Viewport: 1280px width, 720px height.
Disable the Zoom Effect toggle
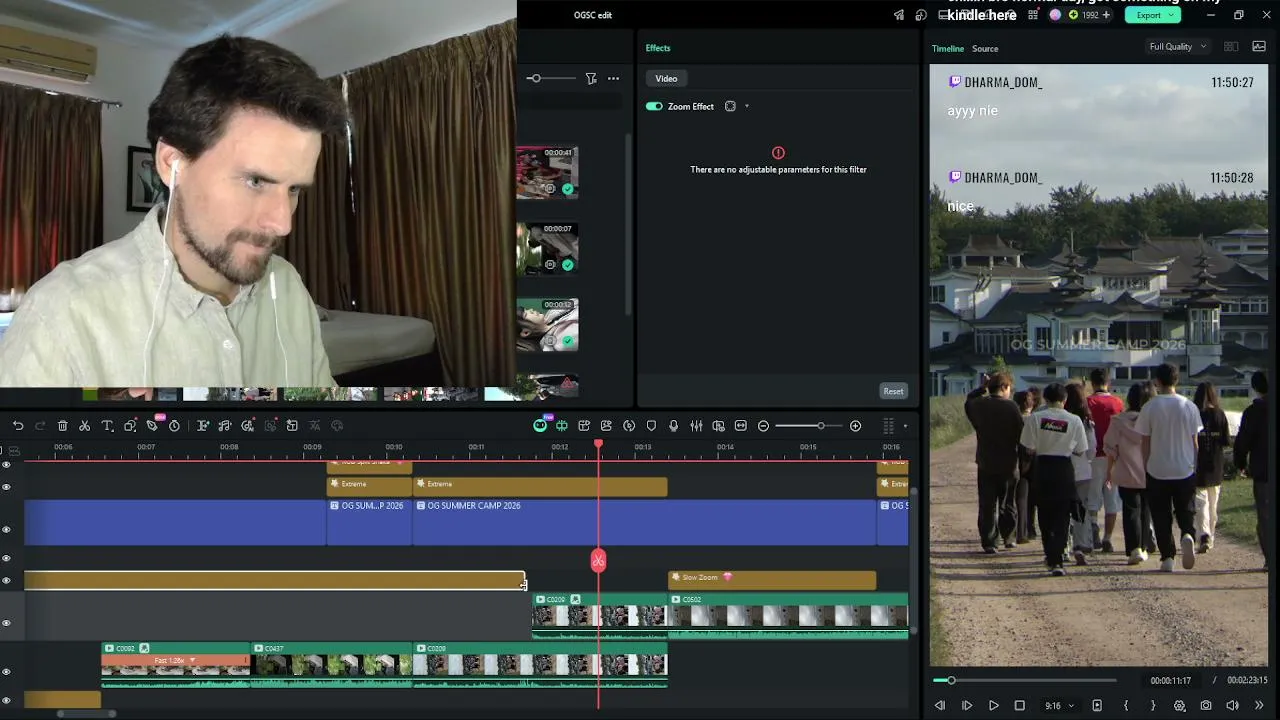[654, 106]
